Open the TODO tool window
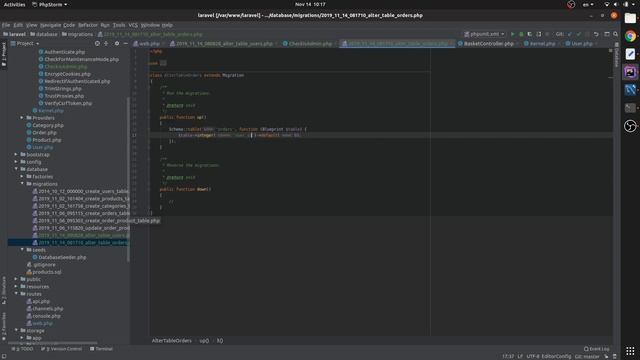Image resolution: width=640 pixels, height=360 pixels. click(x=22, y=349)
